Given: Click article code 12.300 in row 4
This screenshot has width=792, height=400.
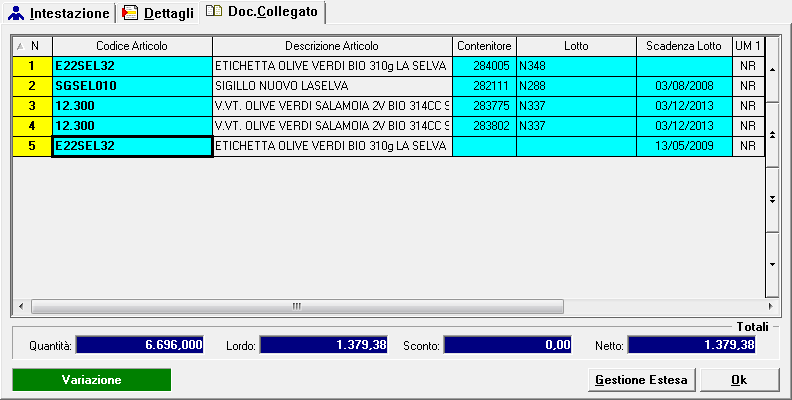Looking at the screenshot, I should tap(132, 126).
